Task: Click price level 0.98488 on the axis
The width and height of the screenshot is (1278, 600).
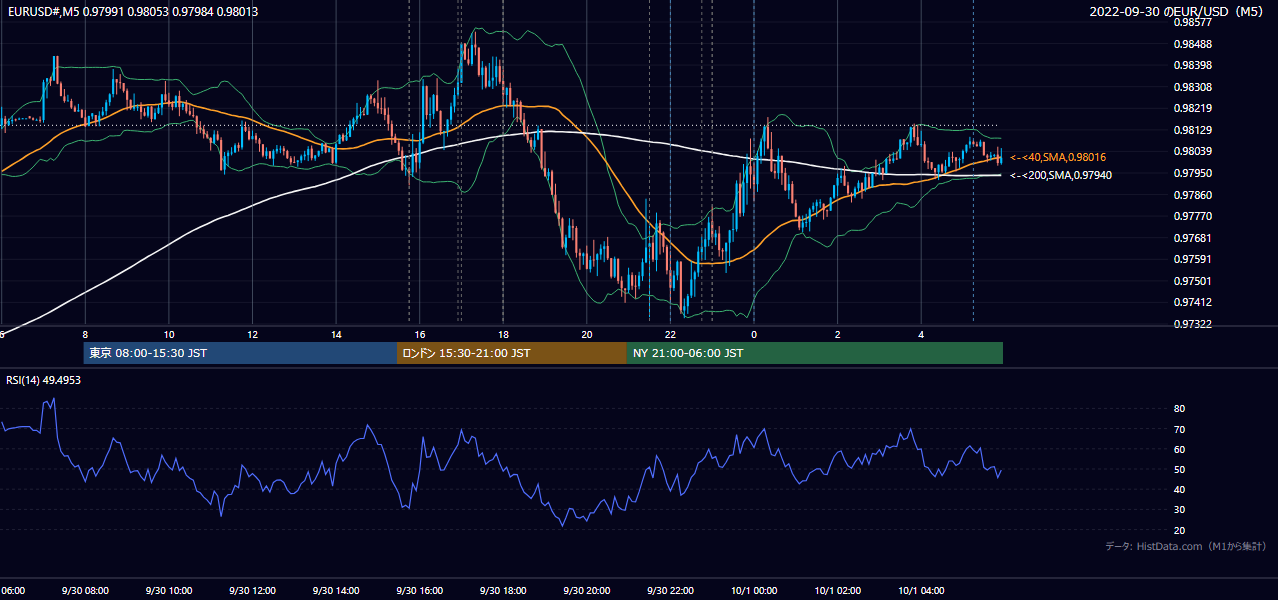Action: coord(1193,44)
